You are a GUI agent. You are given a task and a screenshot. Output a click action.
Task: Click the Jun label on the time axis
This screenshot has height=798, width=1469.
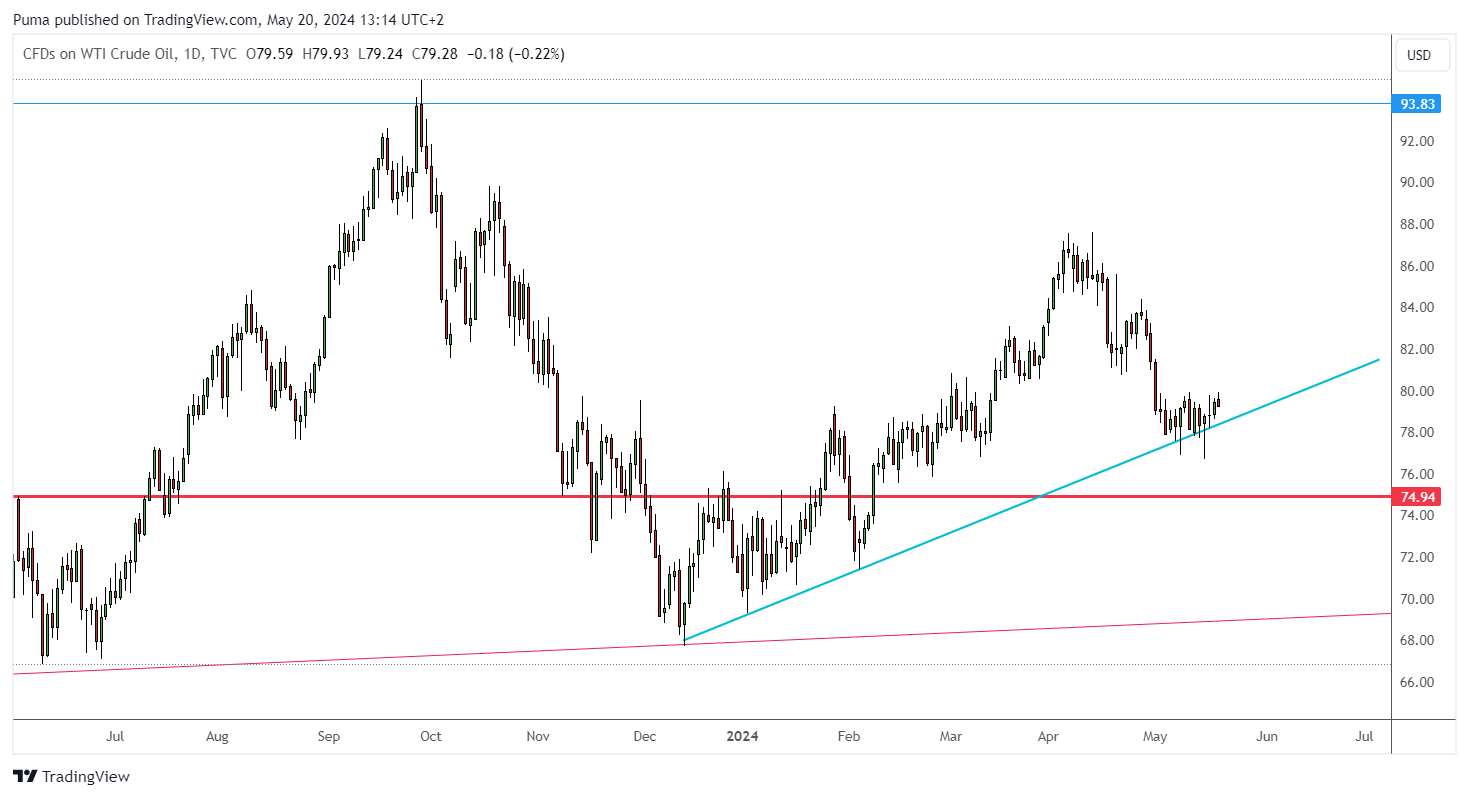coord(1267,737)
